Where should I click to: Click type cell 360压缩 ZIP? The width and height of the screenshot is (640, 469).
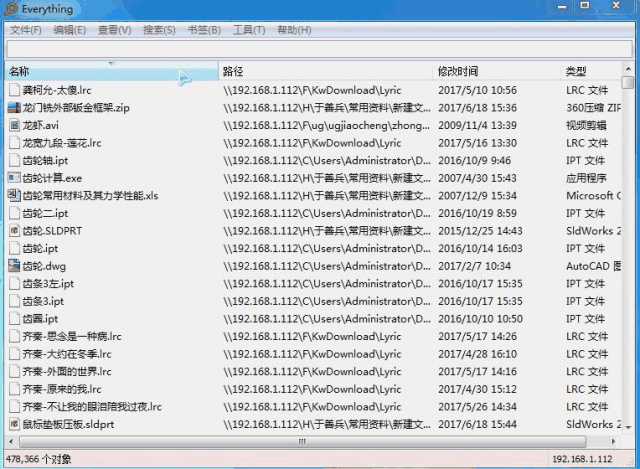point(593,108)
